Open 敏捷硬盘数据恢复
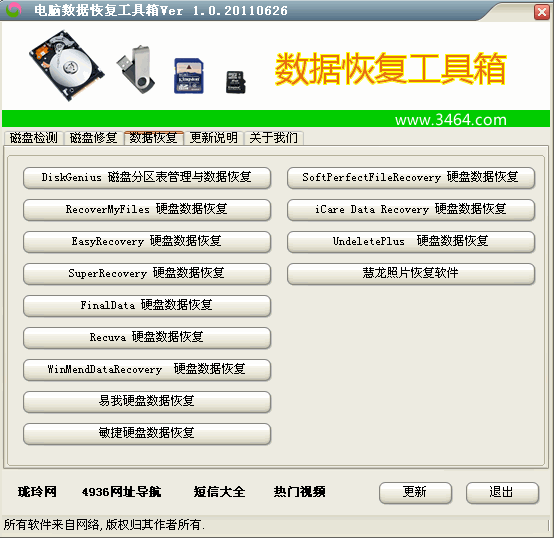 (147, 433)
